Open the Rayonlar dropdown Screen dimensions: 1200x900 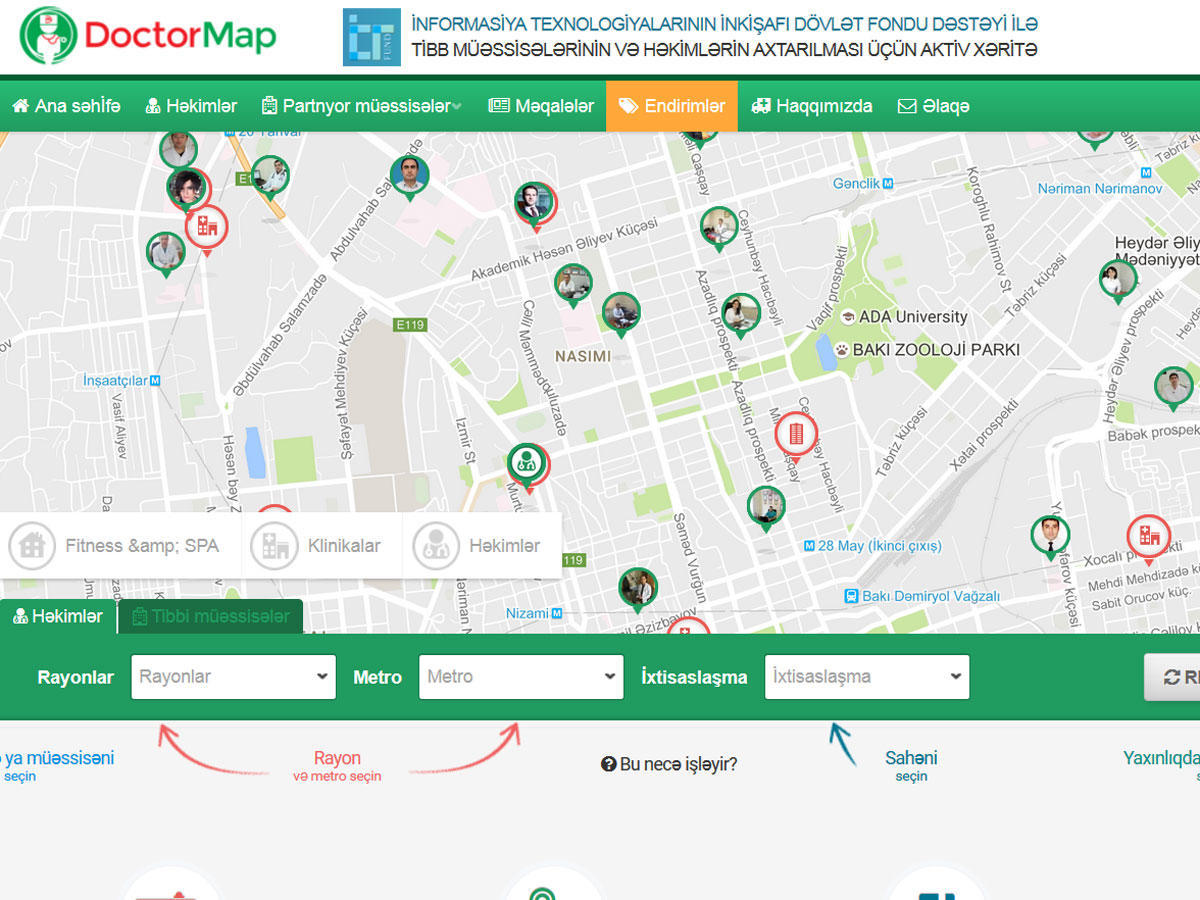233,677
